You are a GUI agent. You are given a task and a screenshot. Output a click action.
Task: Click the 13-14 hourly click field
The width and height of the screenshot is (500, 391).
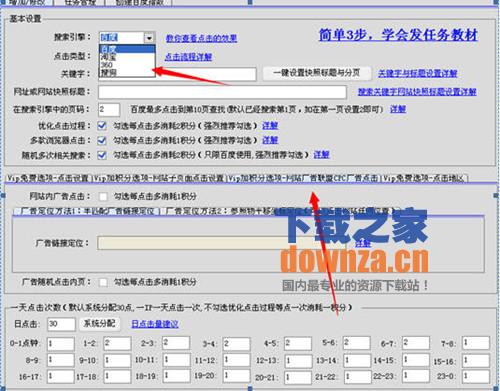click(357, 360)
